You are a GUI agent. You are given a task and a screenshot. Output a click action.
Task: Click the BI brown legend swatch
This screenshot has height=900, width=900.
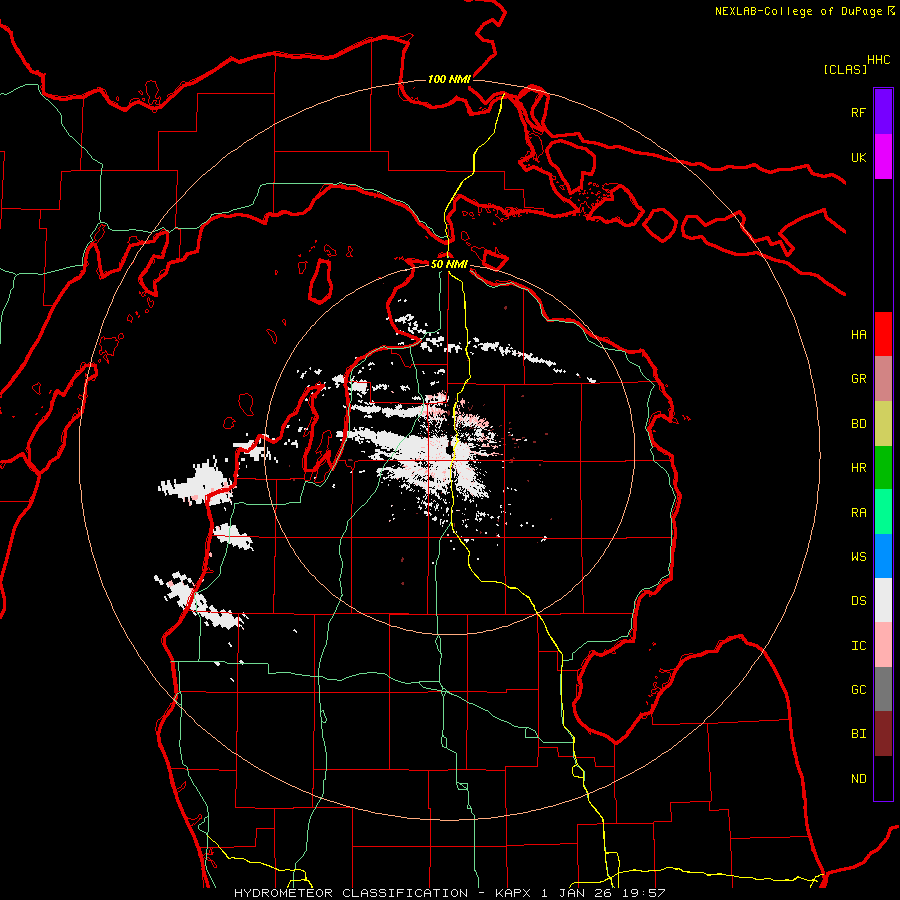[883, 734]
